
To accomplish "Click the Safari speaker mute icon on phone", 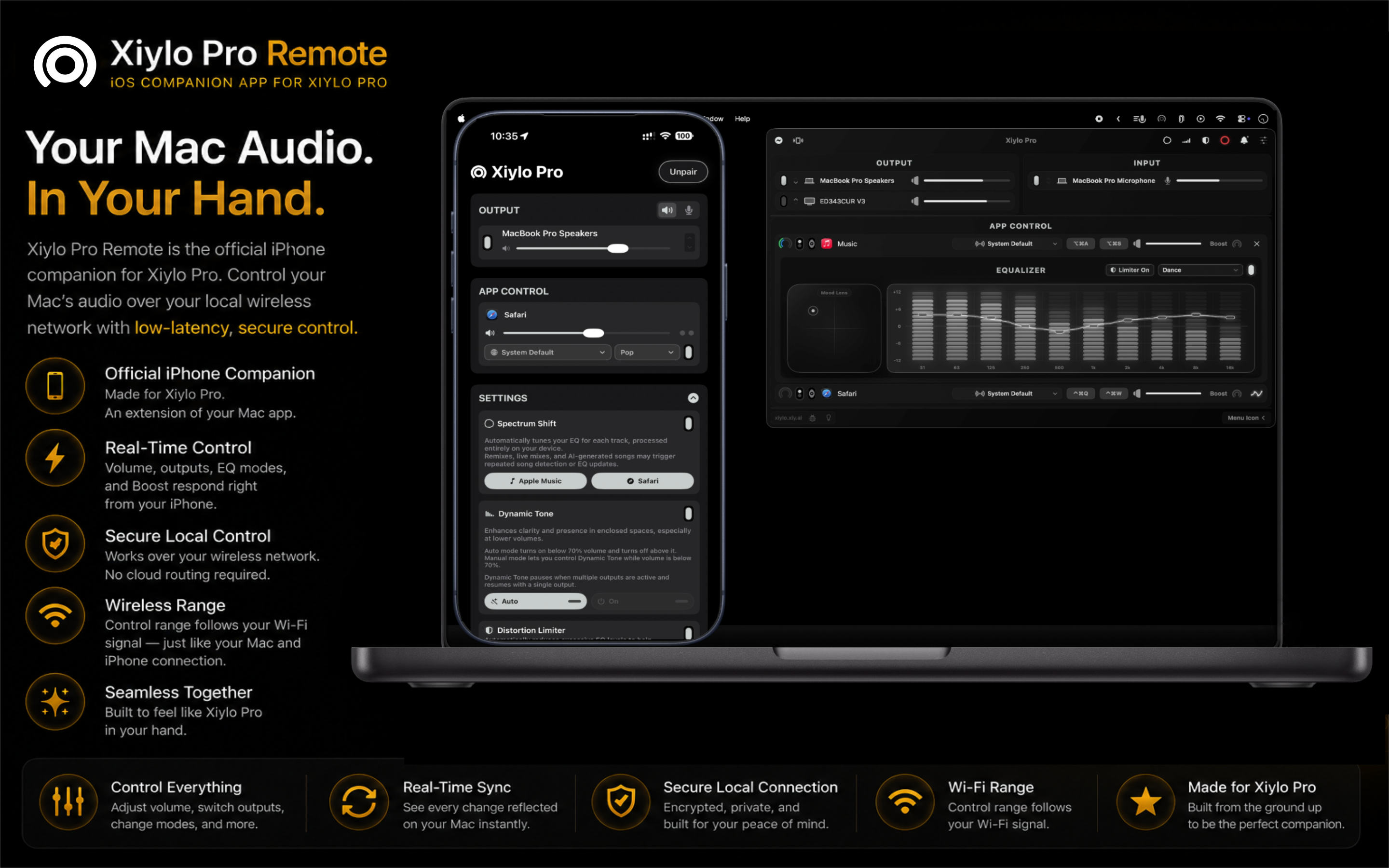I will click(490, 333).
